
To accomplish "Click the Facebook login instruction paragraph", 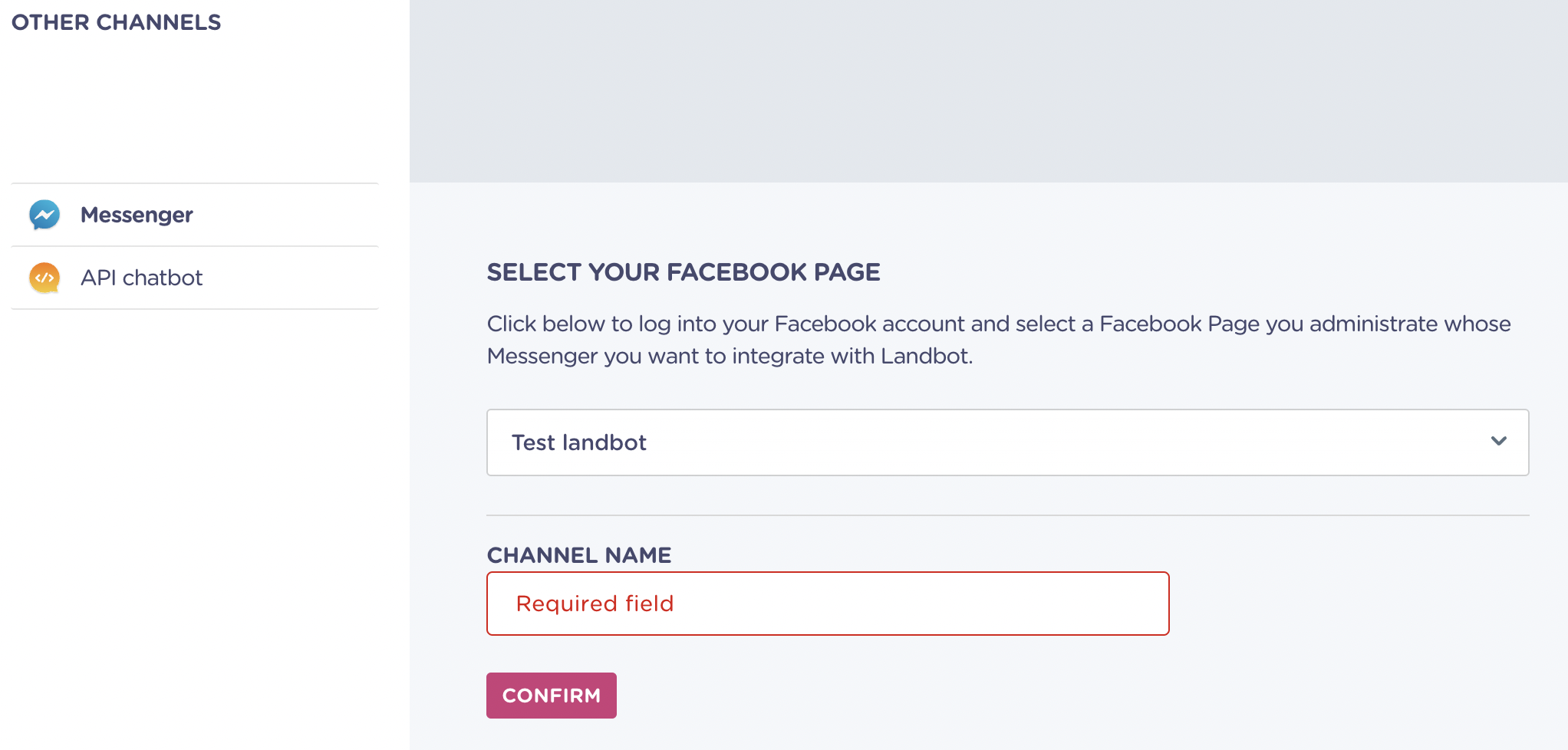I will [999, 340].
